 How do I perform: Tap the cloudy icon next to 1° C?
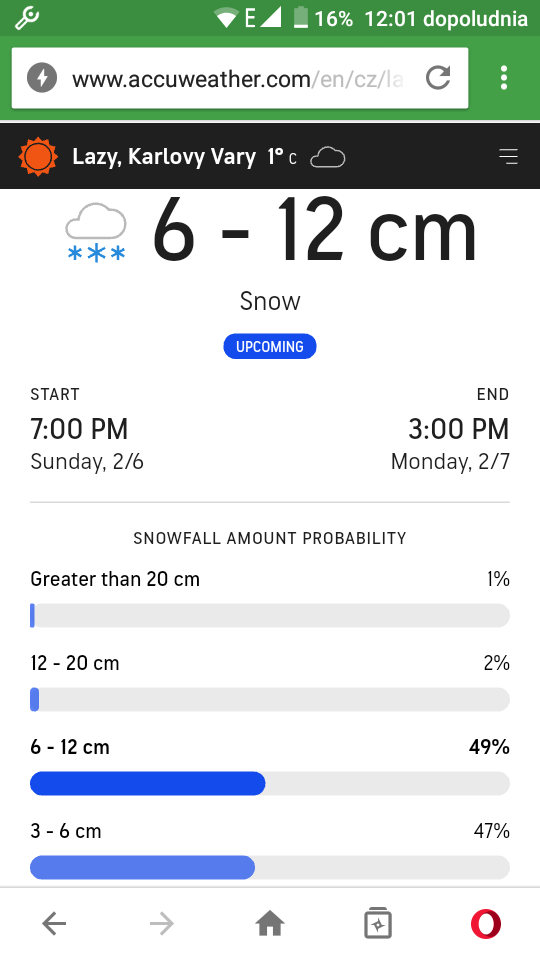click(x=328, y=158)
